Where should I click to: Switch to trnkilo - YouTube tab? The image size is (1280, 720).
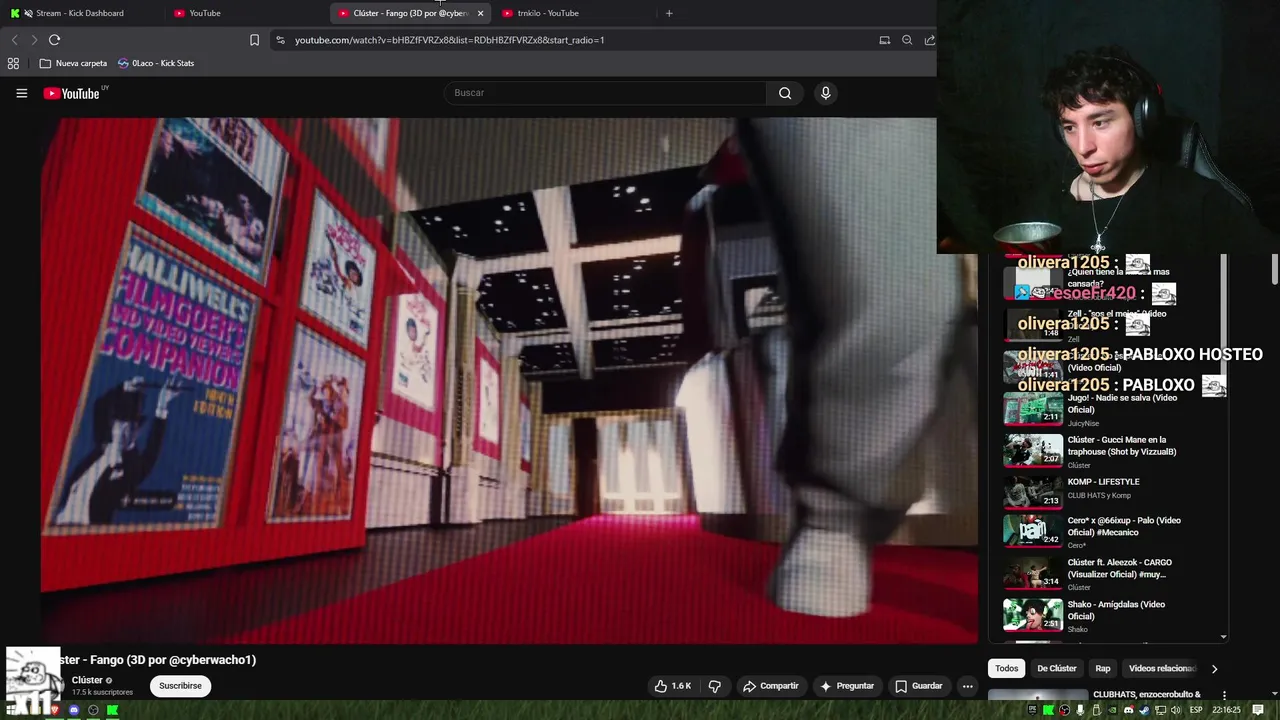[x=573, y=13]
